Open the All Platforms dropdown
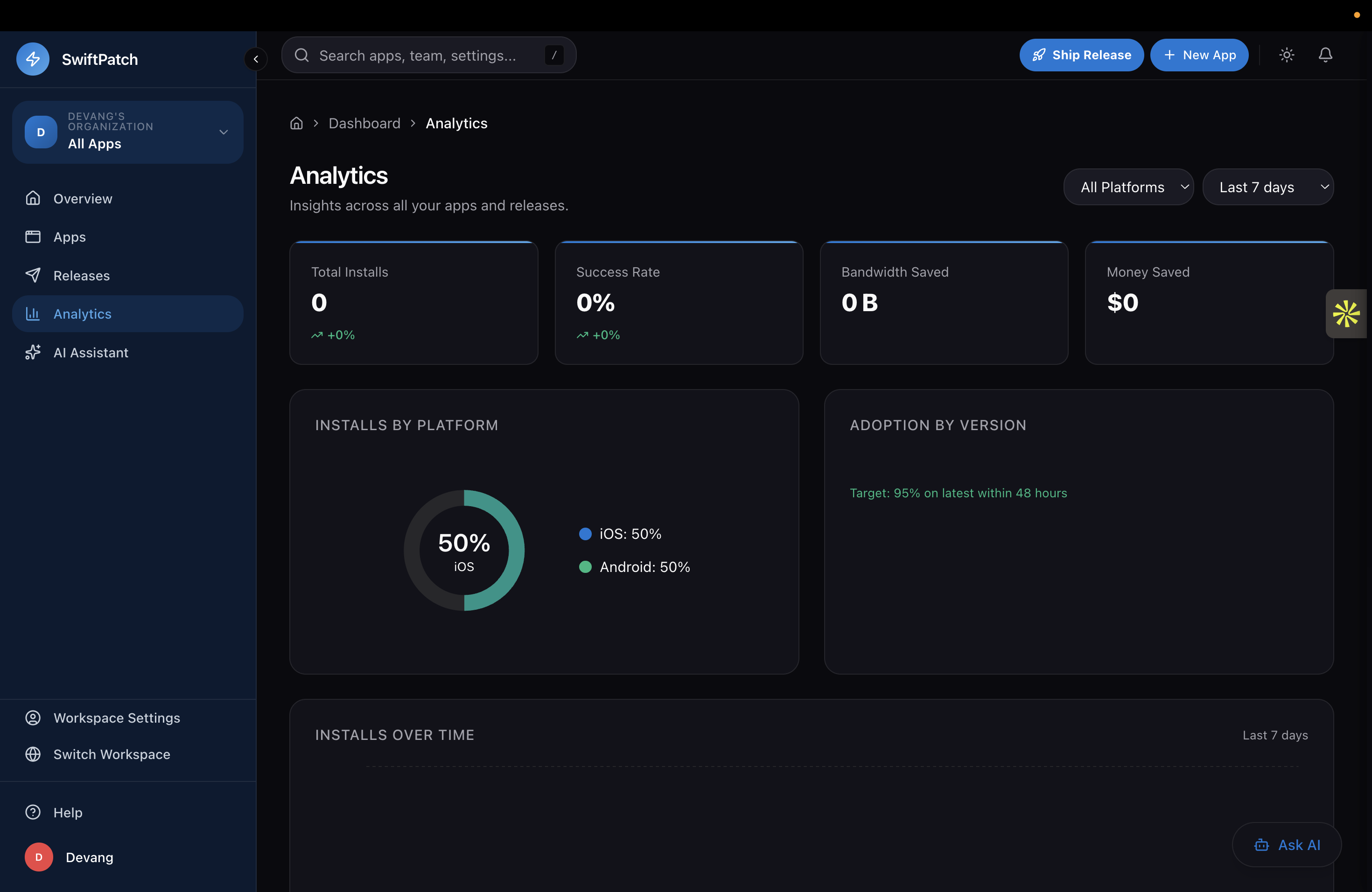 [1128, 187]
